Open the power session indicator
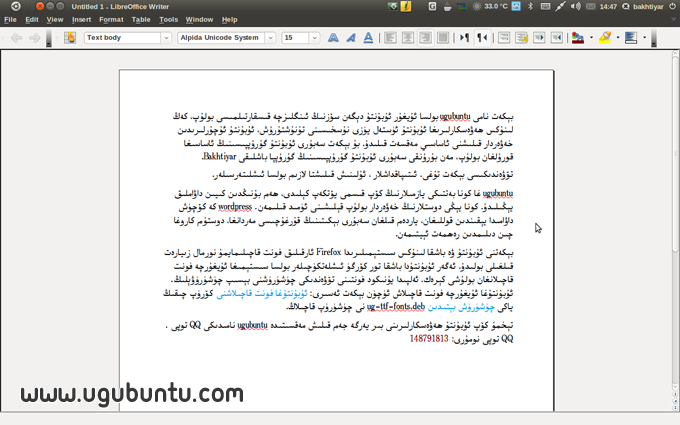Image resolution: width=680 pixels, height=425 pixels. pos(673,7)
